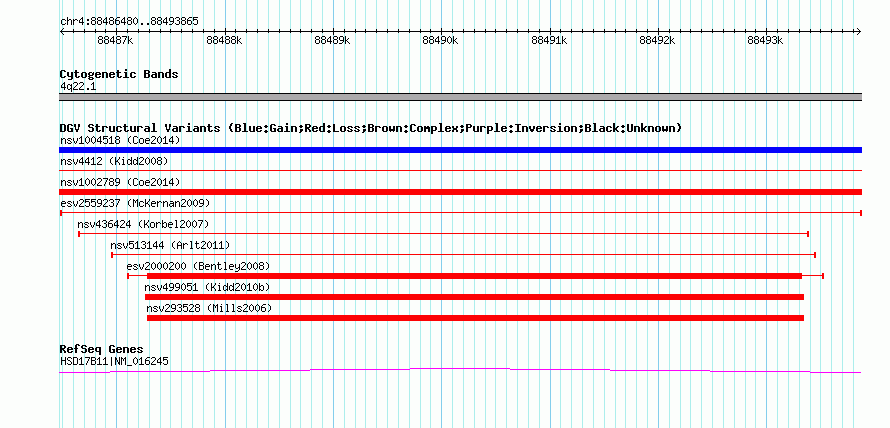This screenshot has width=890, height=428.
Task: Select the nsv1004518 (Coe2014) label
Action: [x=120, y=140]
